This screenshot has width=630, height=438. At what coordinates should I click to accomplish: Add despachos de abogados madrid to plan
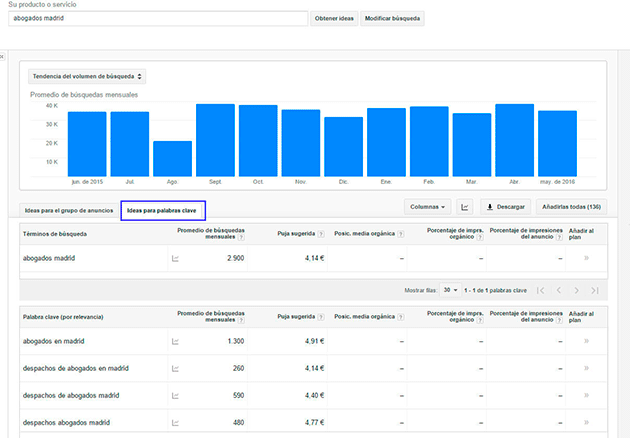(x=586, y=395)
